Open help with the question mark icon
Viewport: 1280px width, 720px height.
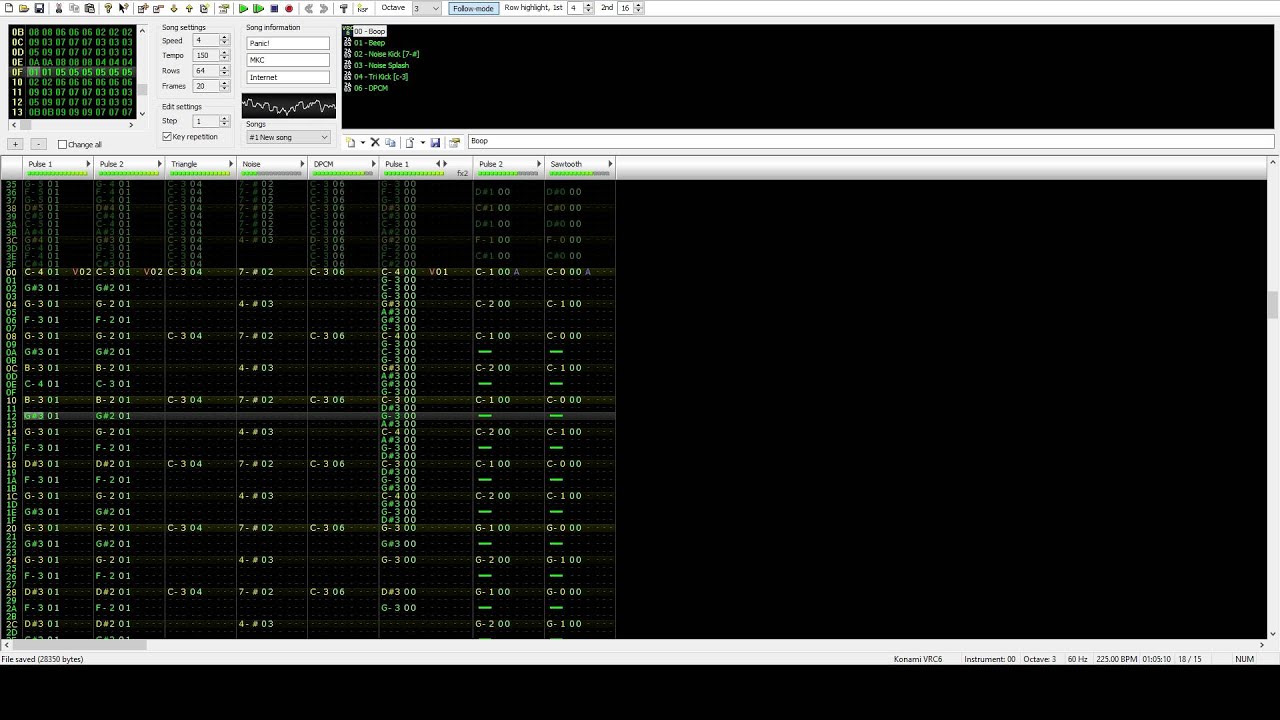point(108,8)
